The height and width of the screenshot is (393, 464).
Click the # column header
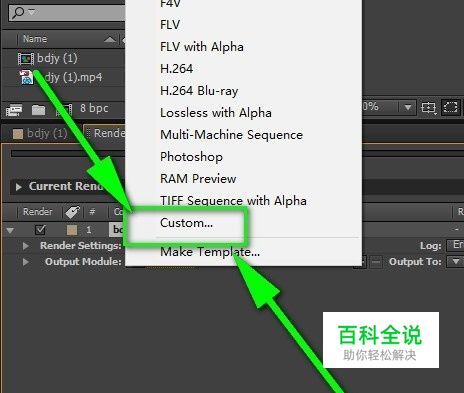coord(92,212)
